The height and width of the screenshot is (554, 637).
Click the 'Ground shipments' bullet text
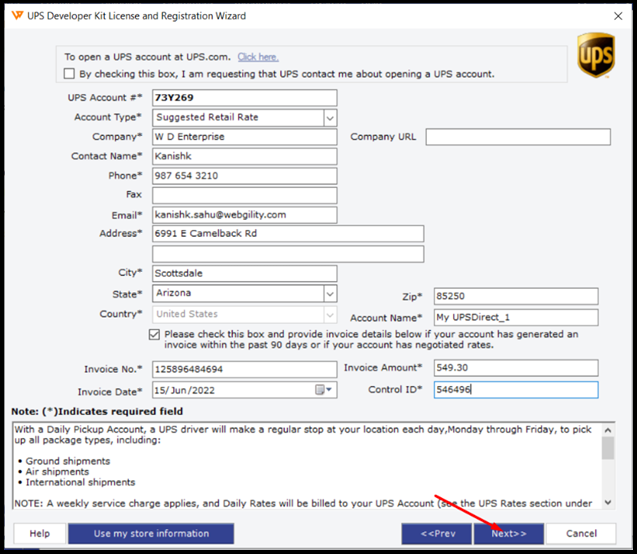[68, 461]
